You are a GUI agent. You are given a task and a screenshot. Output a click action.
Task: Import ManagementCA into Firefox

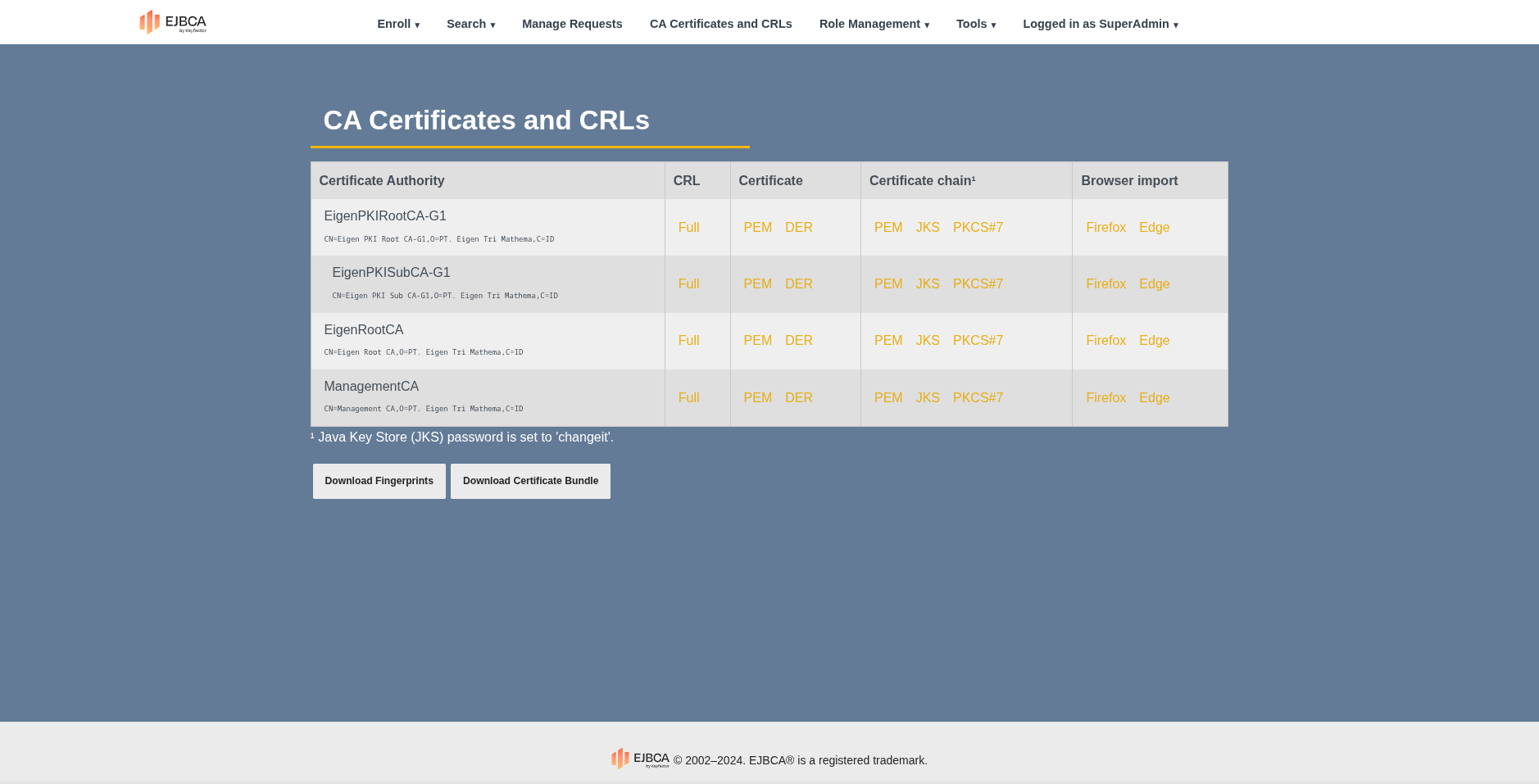click(x=1105, y=398)
